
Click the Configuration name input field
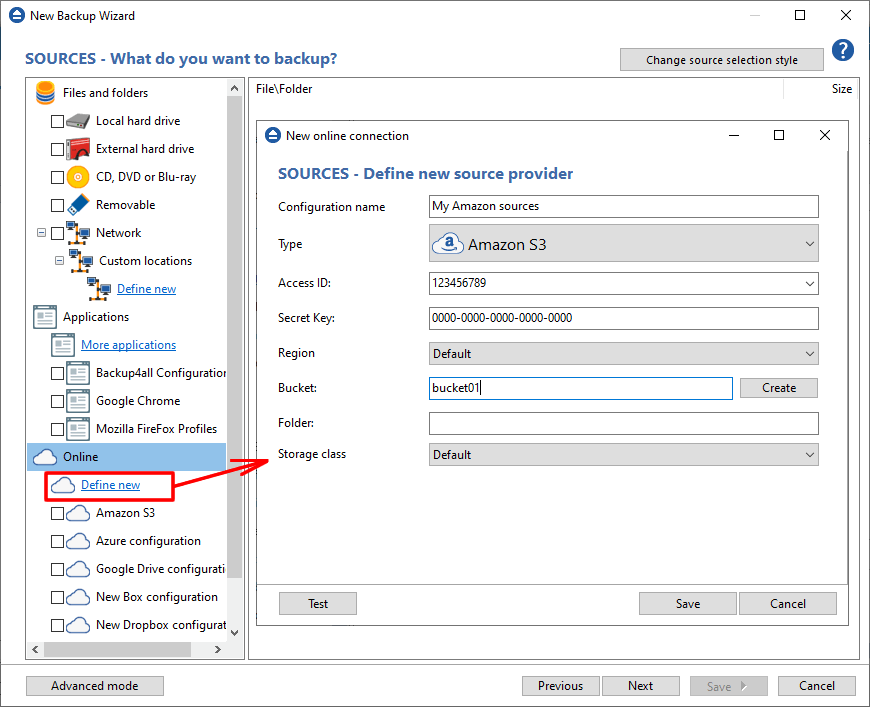(x=624, y=206)
